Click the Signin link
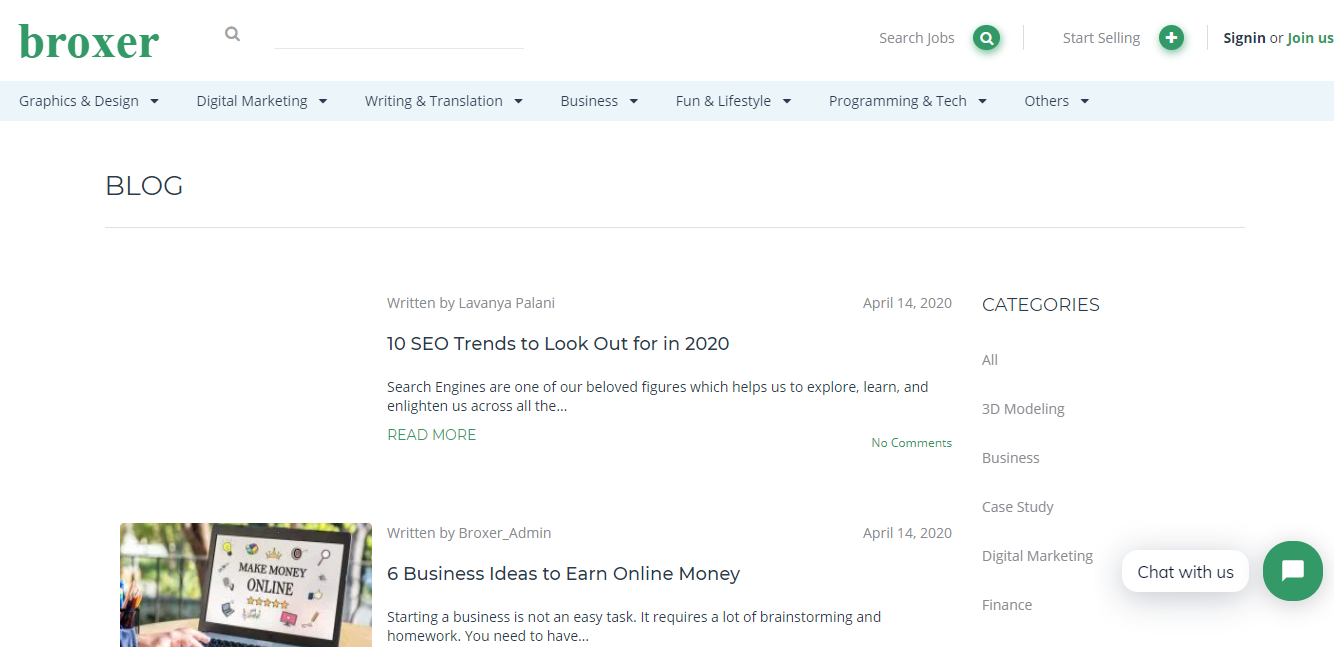This screenshot has width=1334, height=647. [x=1244, y=37]
